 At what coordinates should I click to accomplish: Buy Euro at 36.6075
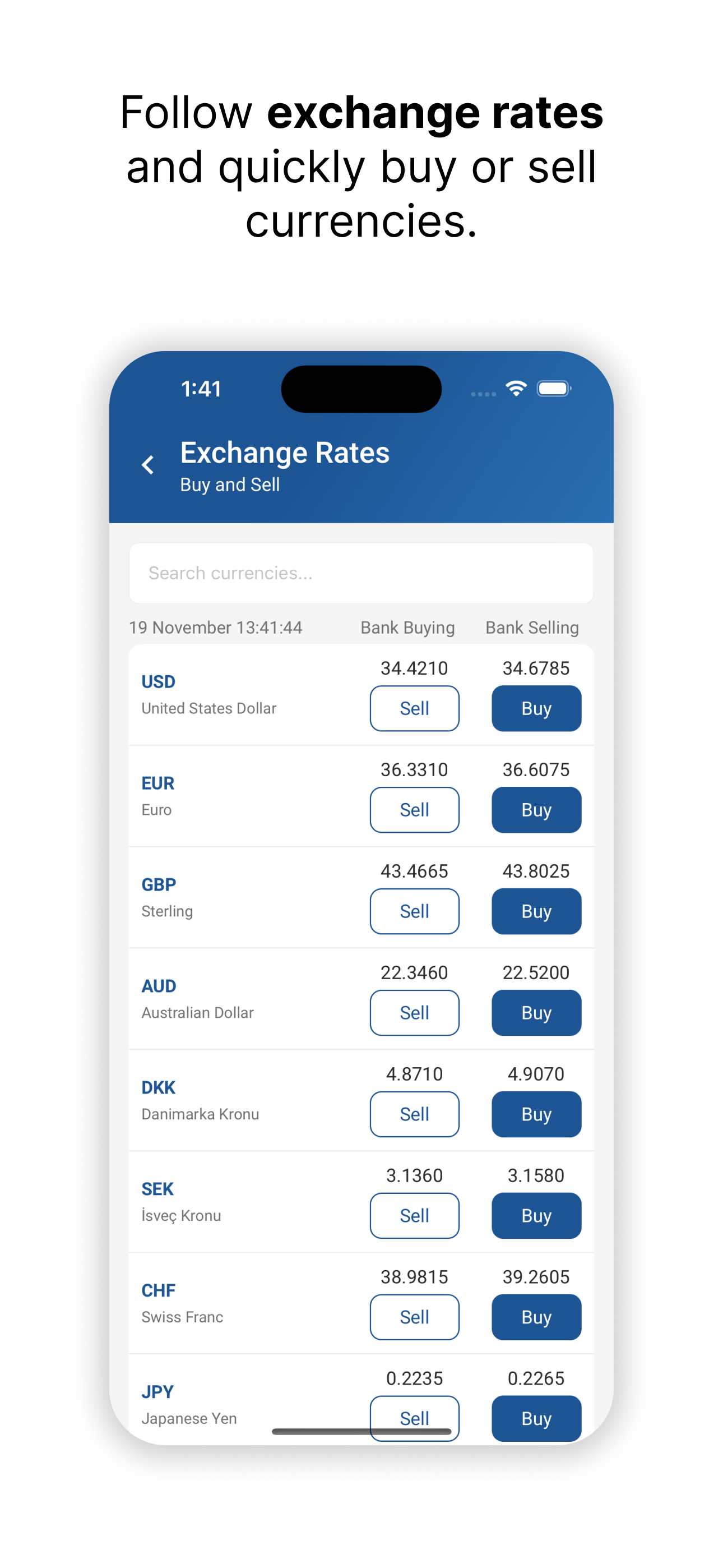point(536,810)
